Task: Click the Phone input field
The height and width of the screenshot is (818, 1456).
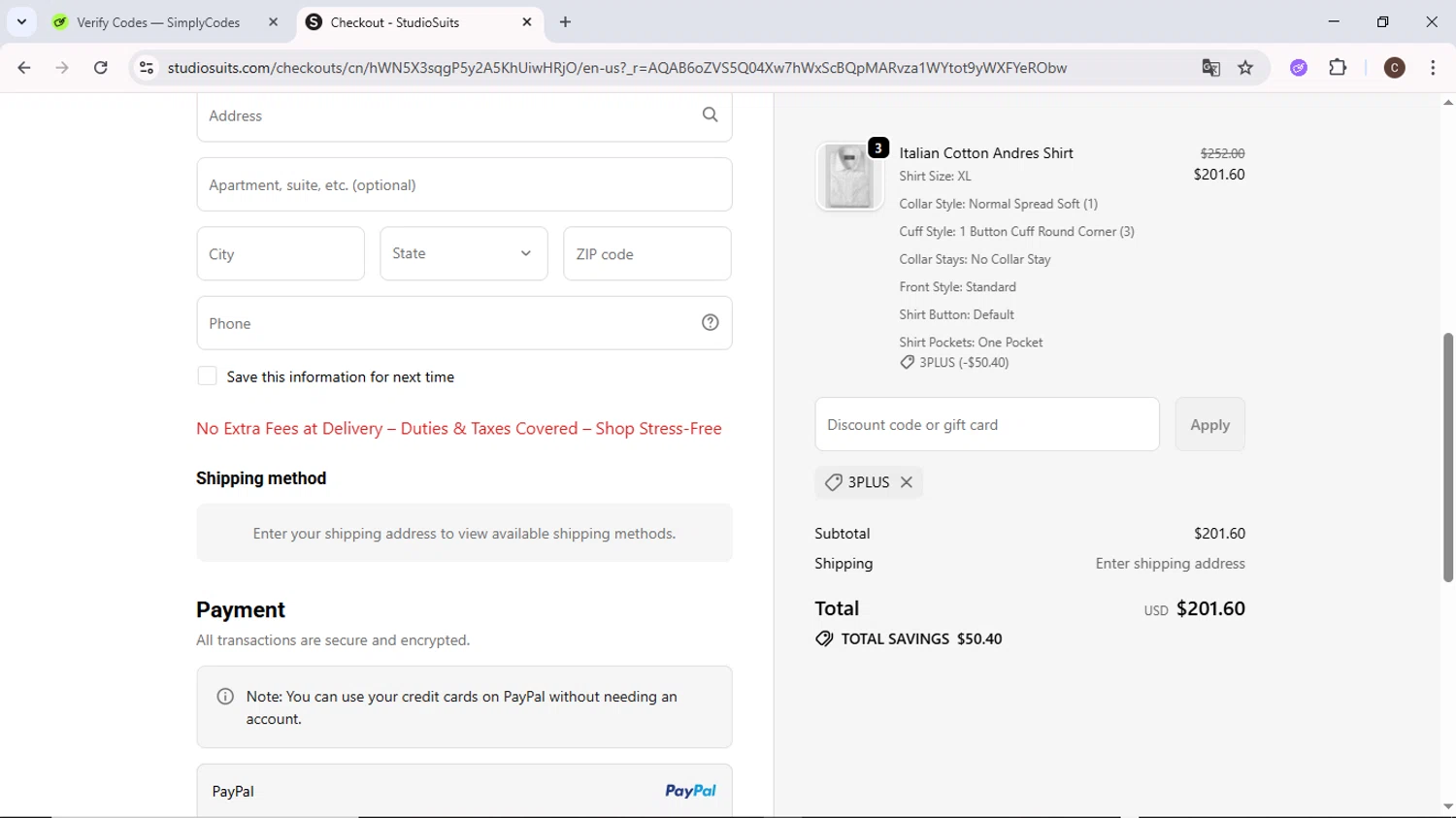Action: [x=464, y=323]
